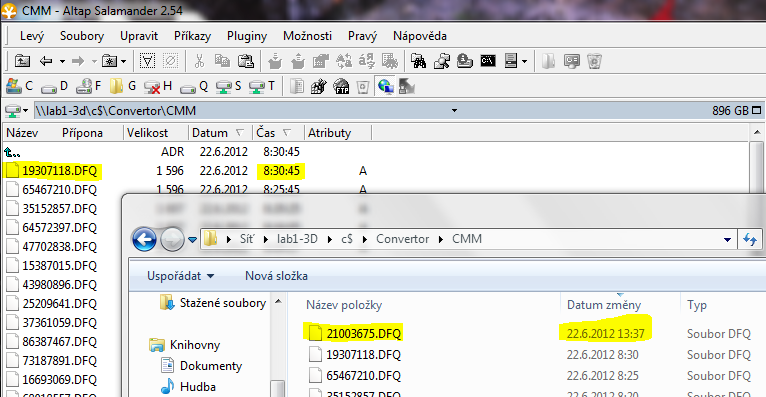Open the command shell icon
Screen dimensions: 766x397
[x=488, y=62]
